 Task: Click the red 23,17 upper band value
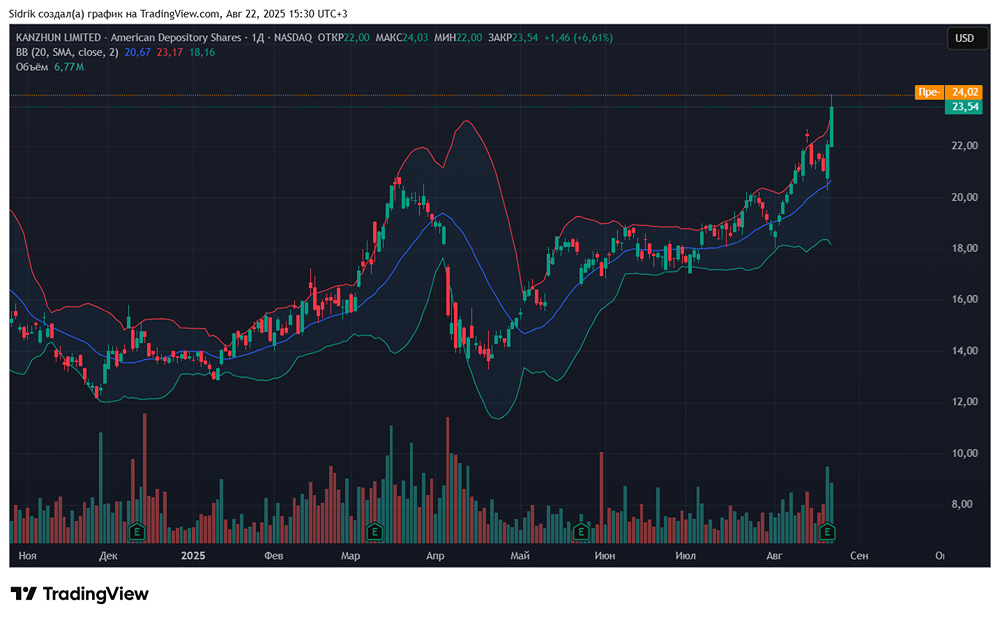[170, 52]
